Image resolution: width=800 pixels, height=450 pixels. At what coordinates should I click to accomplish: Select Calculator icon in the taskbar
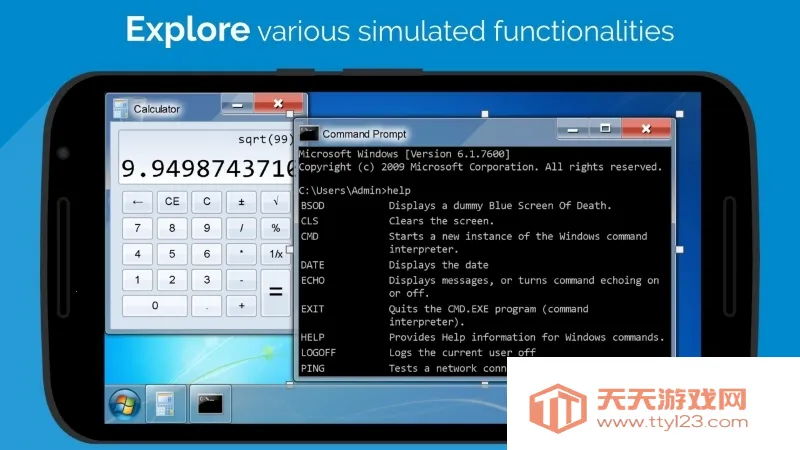pos(165,404)
